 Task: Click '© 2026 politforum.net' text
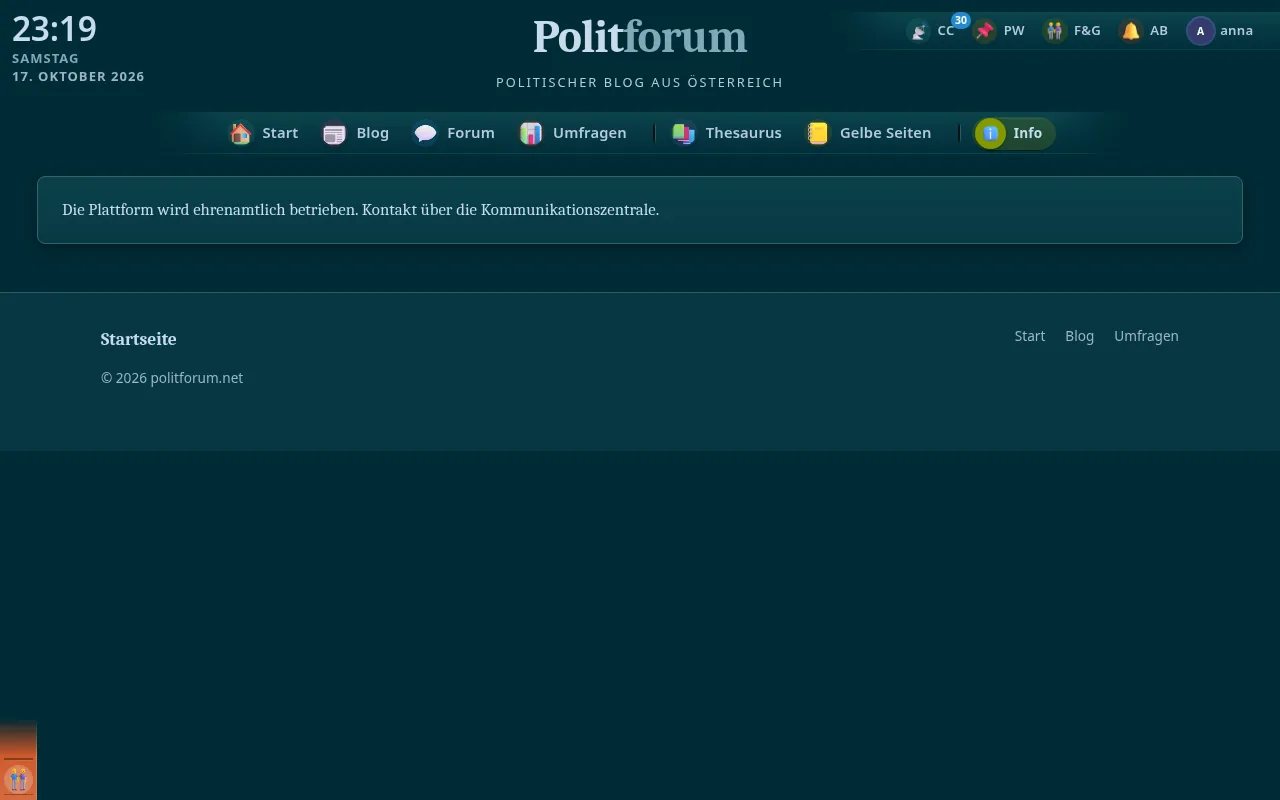(x=172, y=378)
